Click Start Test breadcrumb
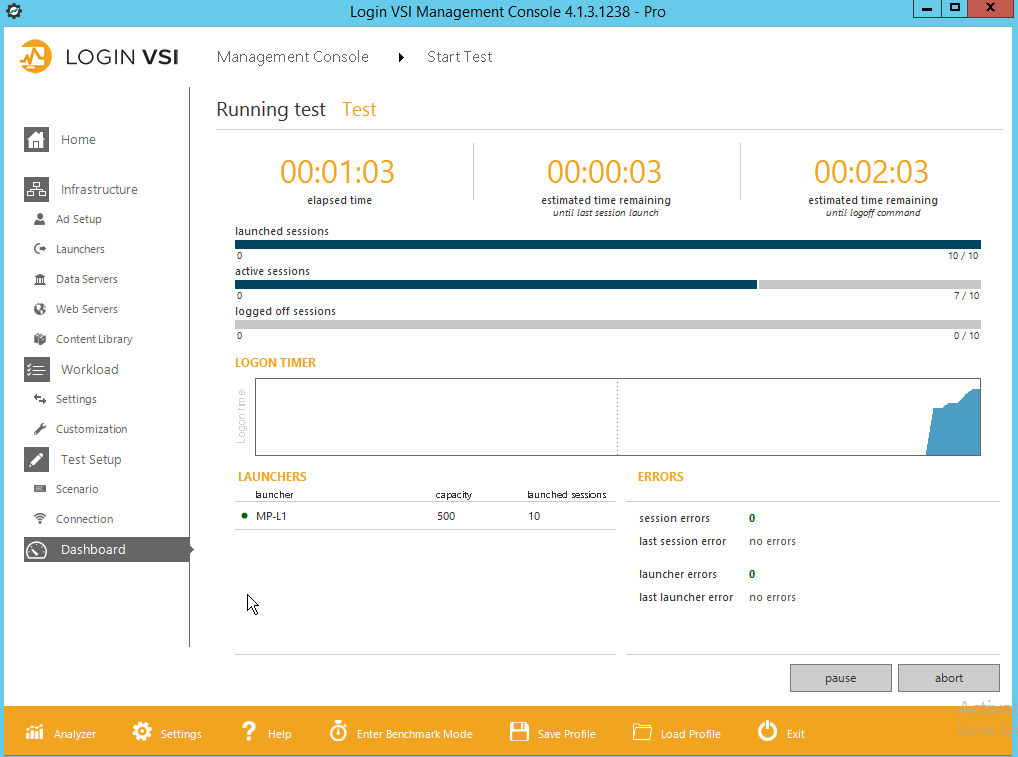1018x757 pixels. point(459,57)
